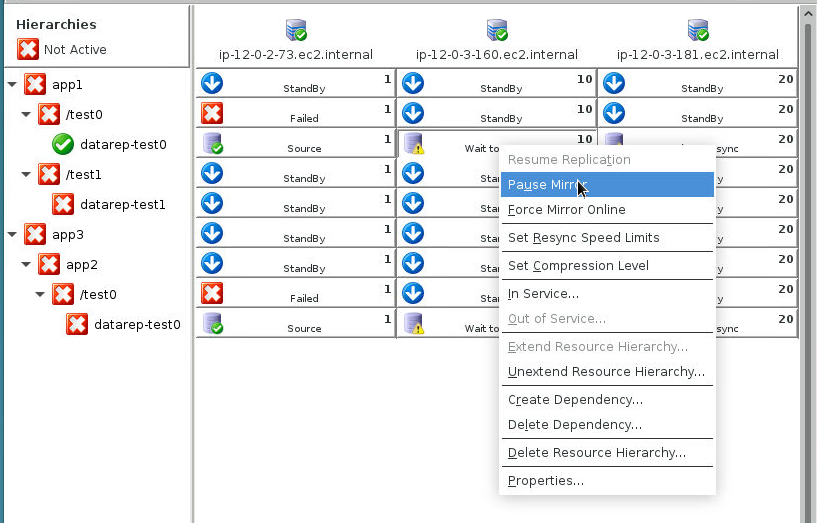The image size is (817, 523).
Task: Collapse the app2 tree node
Action: [x=25, y=265]
